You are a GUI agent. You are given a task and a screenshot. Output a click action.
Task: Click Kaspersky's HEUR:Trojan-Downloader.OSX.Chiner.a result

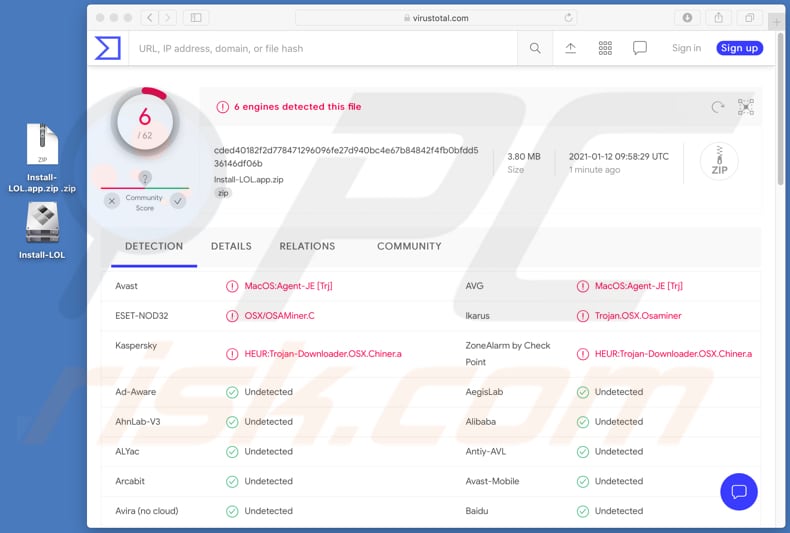(323, 354)
